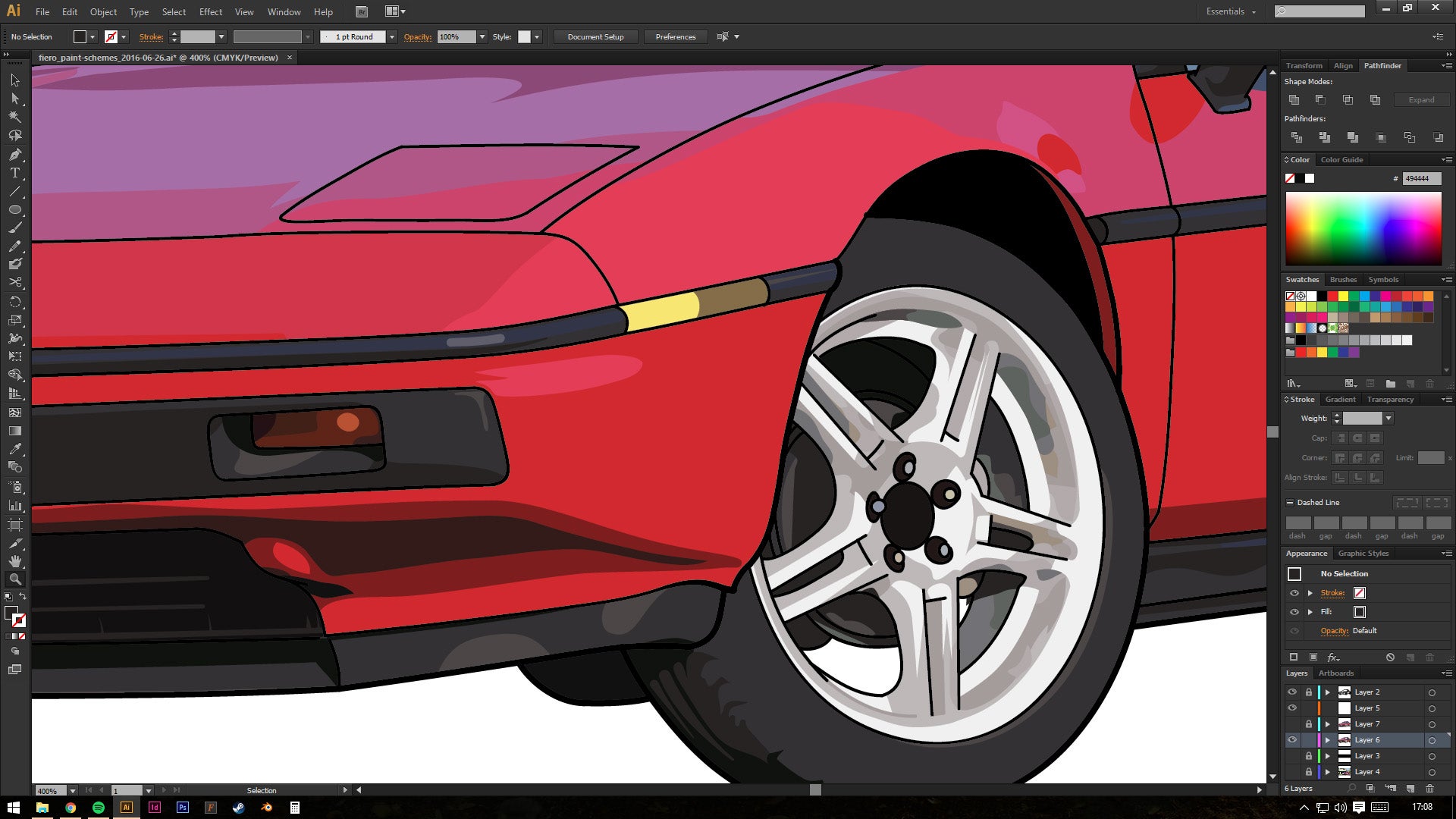Switch to the Artboards tab
Viewport: 1456px width, 819px height.
(1336, 673)
